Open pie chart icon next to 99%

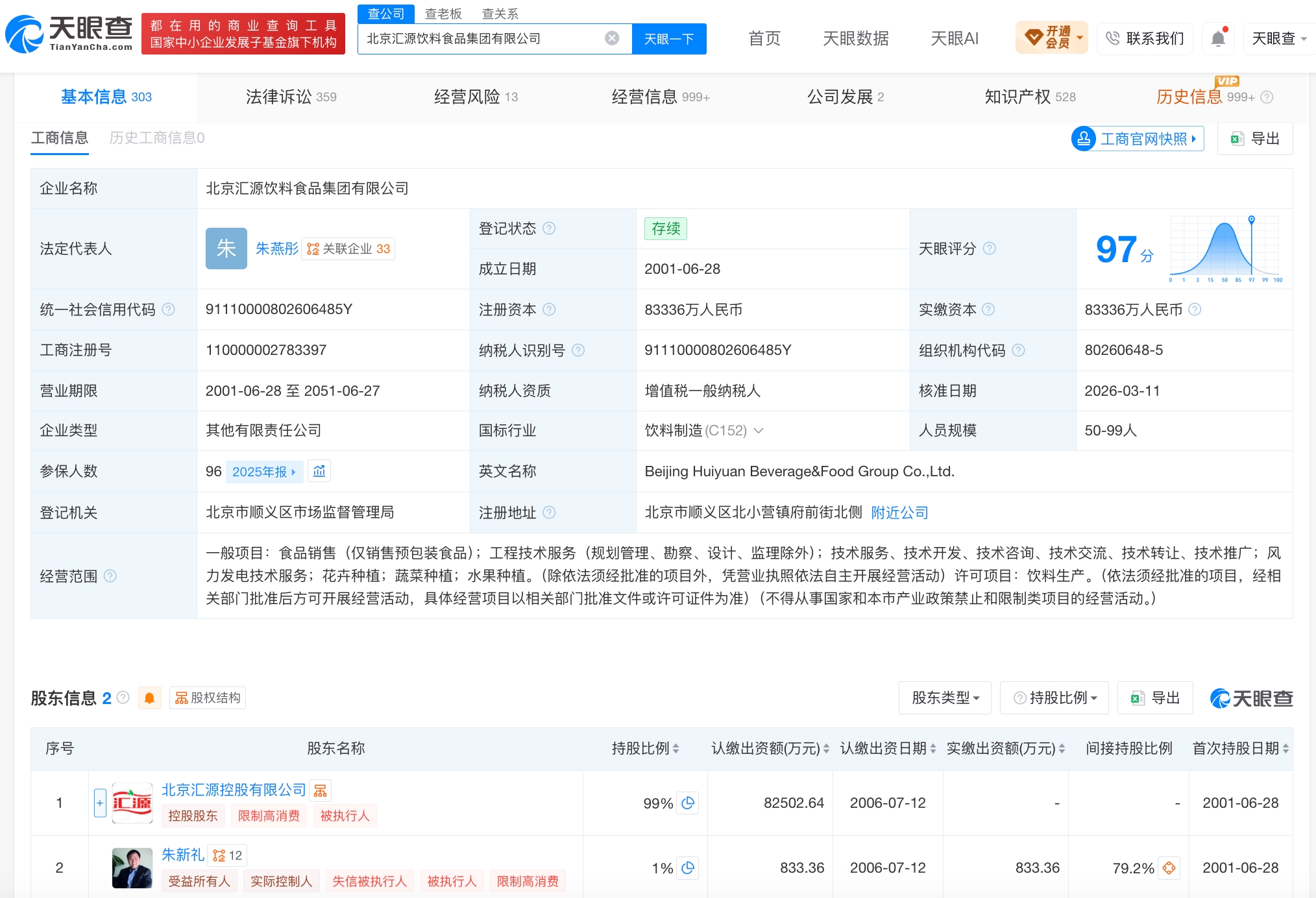point(688,803)
